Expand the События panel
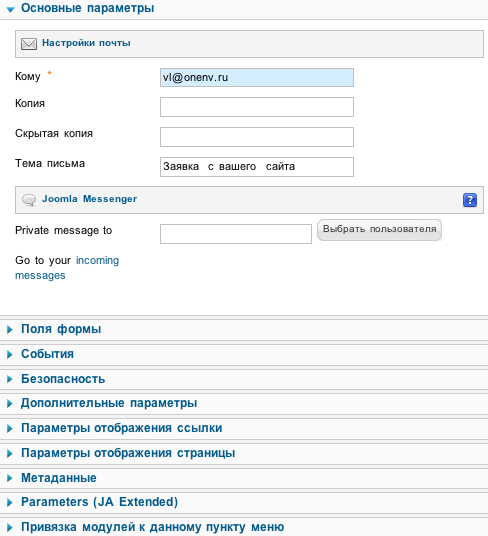488x536 pixels. 244,354
